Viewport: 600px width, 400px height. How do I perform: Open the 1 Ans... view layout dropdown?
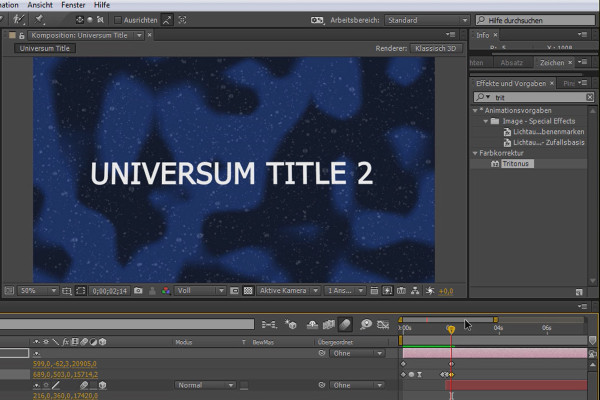pyautogui.click(x=345, y=291)
